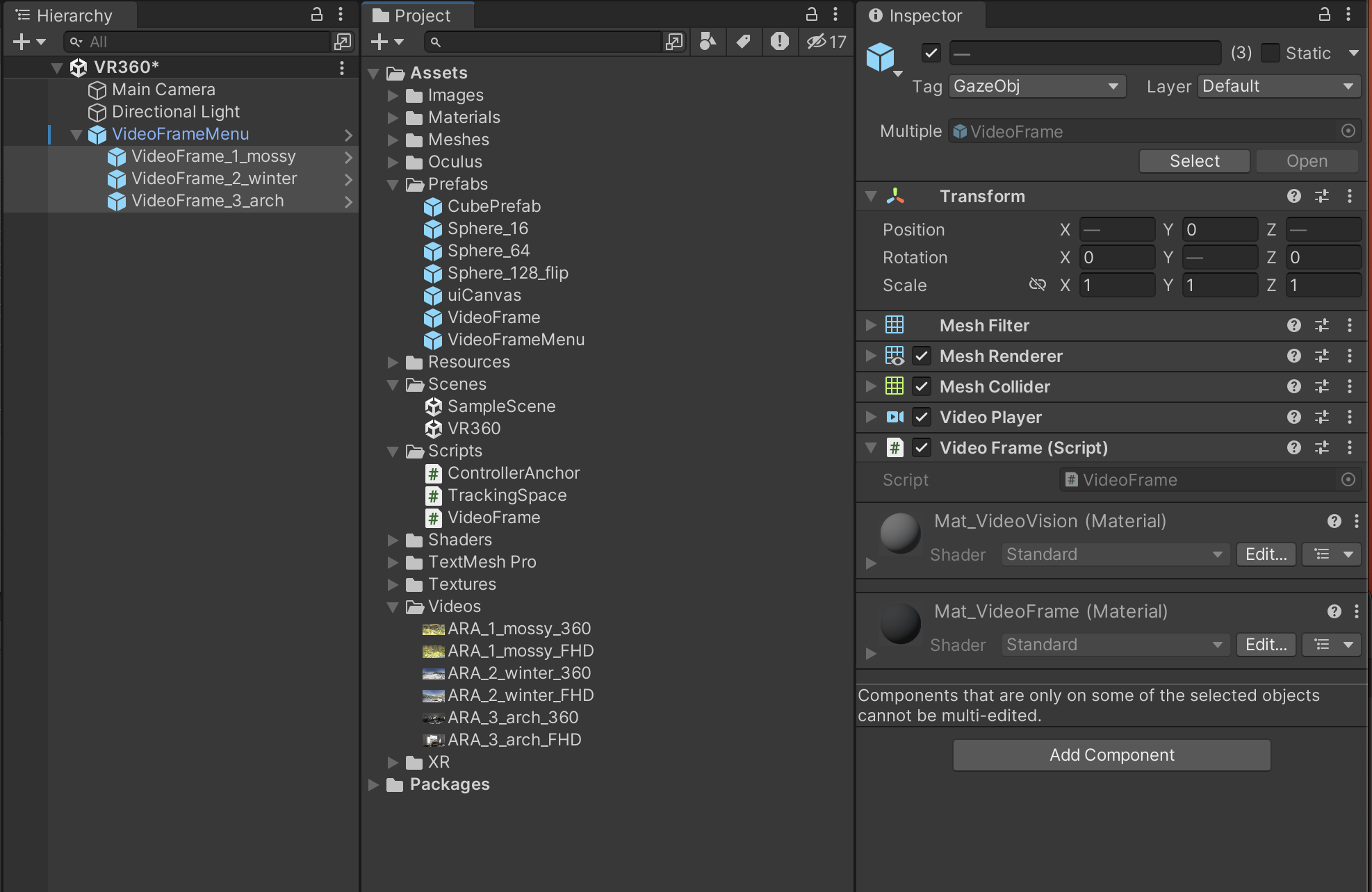Expand the Shaders folder in Project

pyautogui.click(x=393, y=540)
